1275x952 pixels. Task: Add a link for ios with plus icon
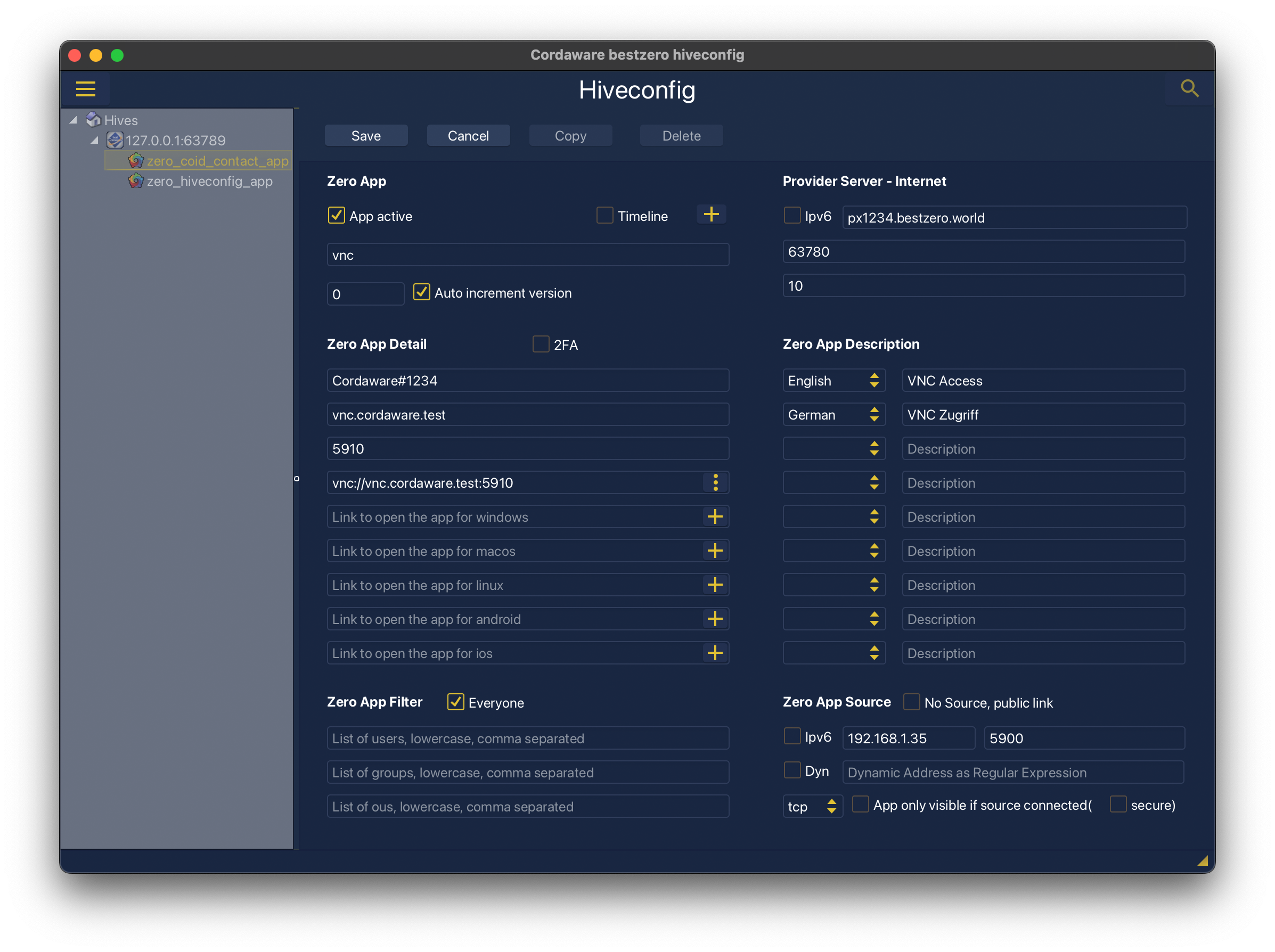coord(715,653)
